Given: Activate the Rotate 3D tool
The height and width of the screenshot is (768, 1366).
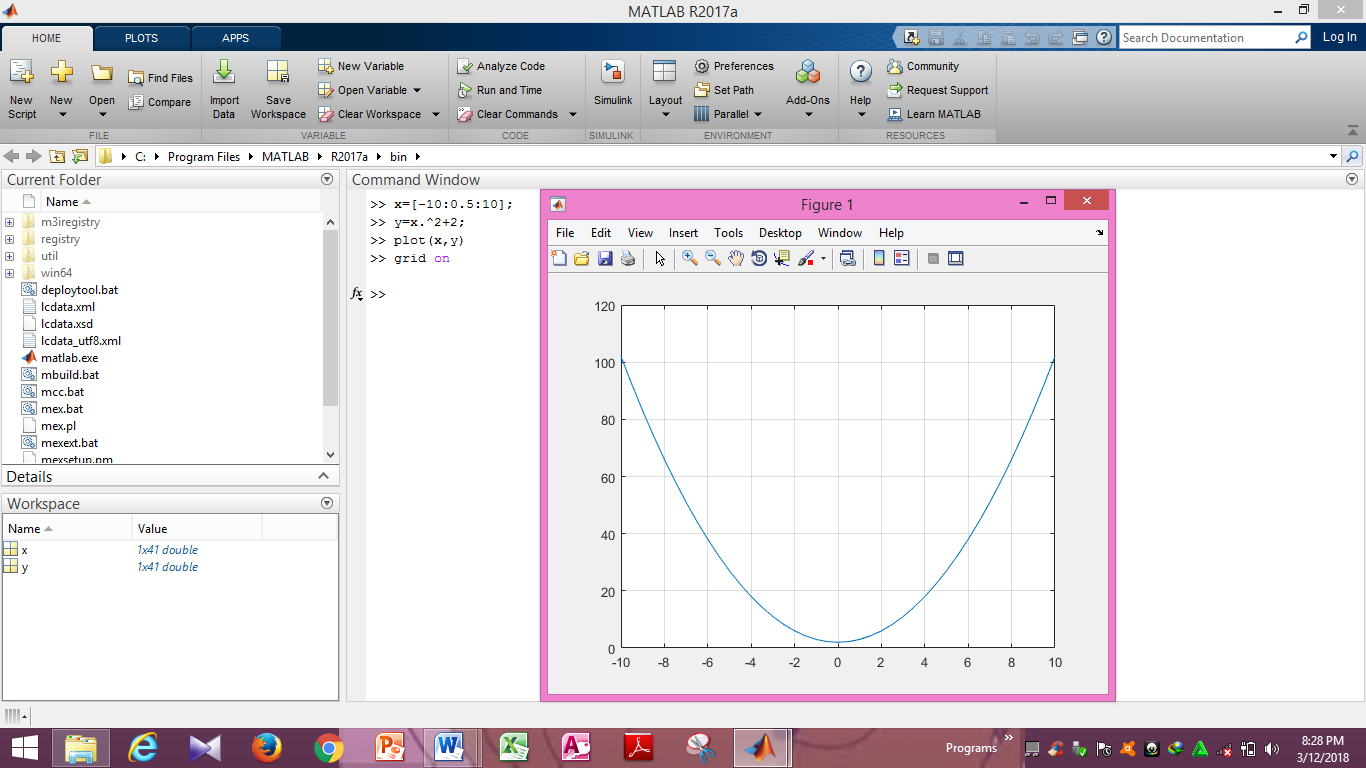Looking at the screenshot, I should tap(760, 258).
